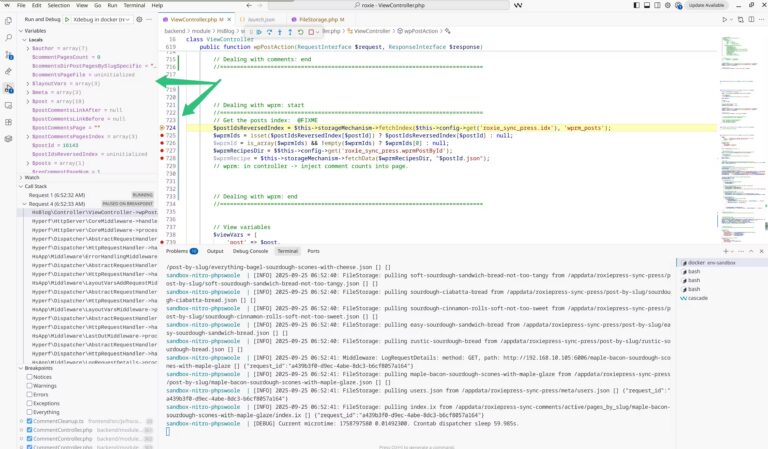Select the HsBlog ViewController wpPostAction stack frame
The height and width of the screenshot is (449, 768).
[x=87, y=213]
